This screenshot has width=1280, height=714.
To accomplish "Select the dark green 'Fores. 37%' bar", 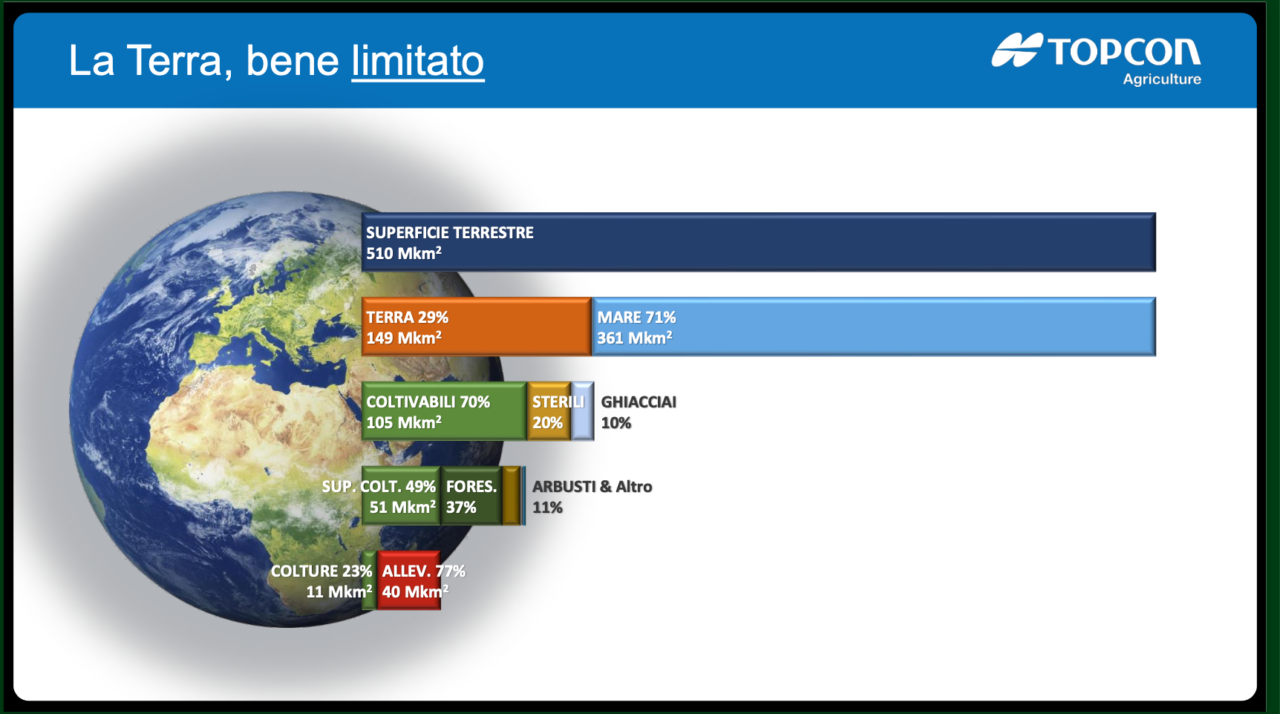I will click(x=472, y=496).
